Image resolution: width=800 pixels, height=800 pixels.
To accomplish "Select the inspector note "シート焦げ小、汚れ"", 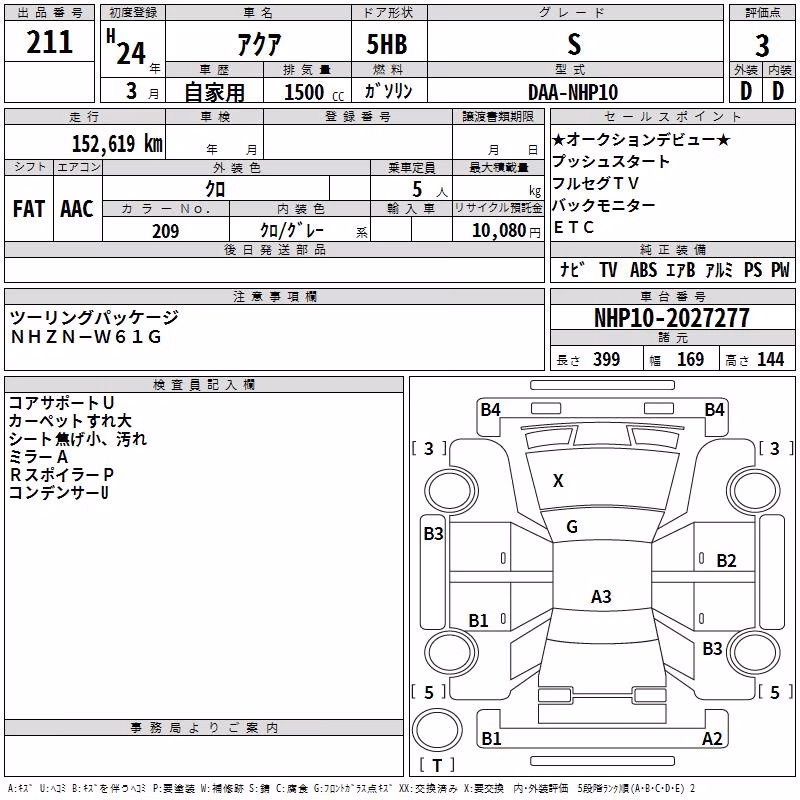I will pos(78,439).
